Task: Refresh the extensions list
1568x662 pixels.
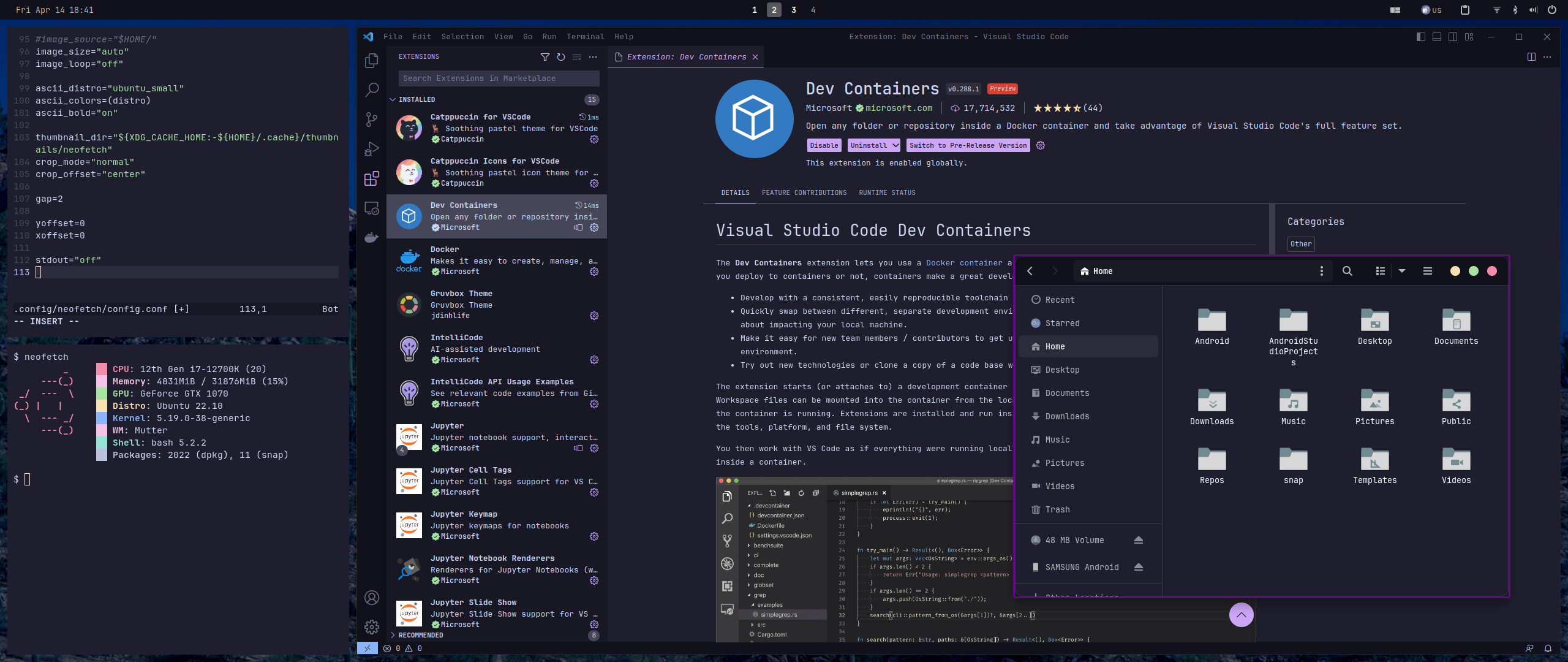Action: coord(560,57)
